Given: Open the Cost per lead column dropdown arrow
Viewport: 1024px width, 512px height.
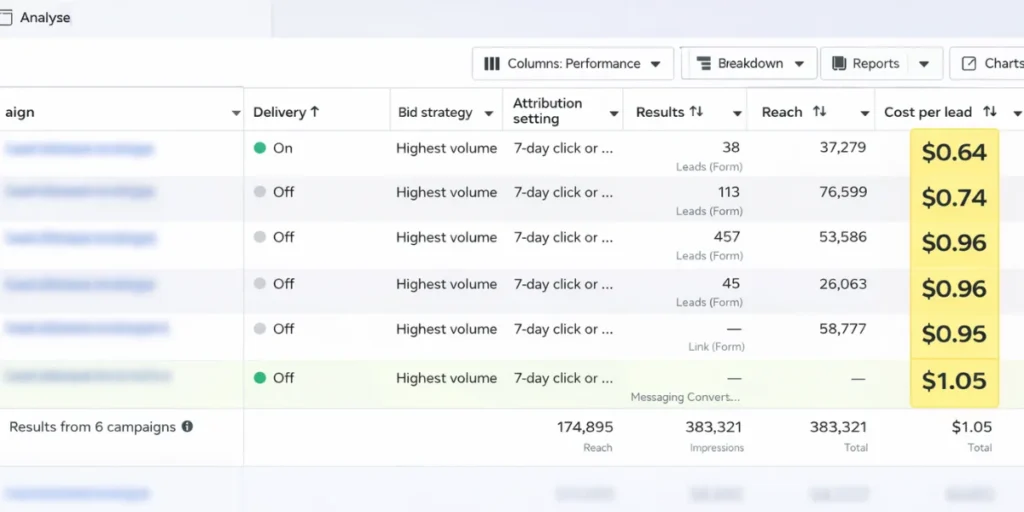Looking at the screenshot, I should [x=1017, y=114].
